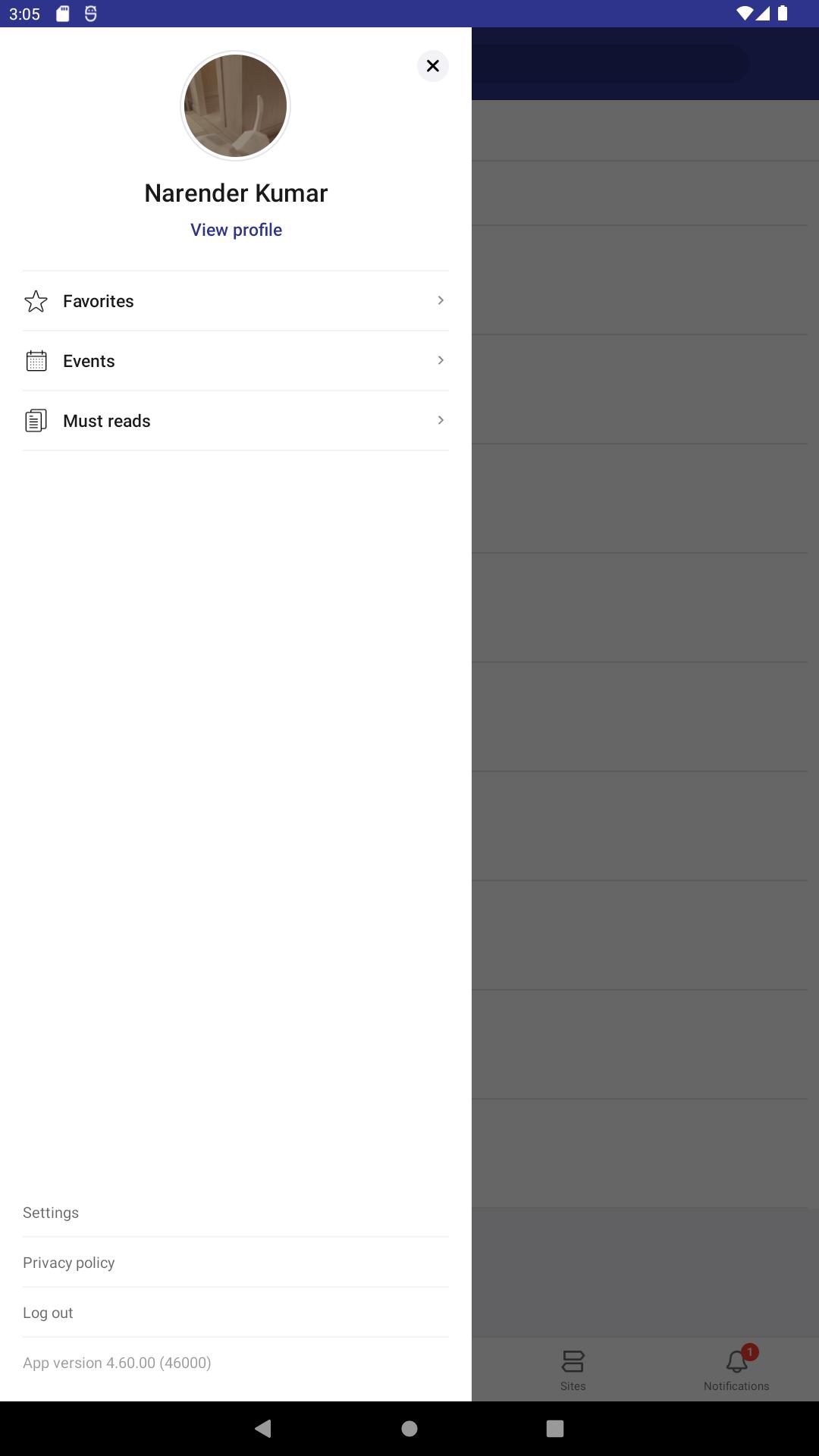Open the Must reads menu entry

point(236,421)
